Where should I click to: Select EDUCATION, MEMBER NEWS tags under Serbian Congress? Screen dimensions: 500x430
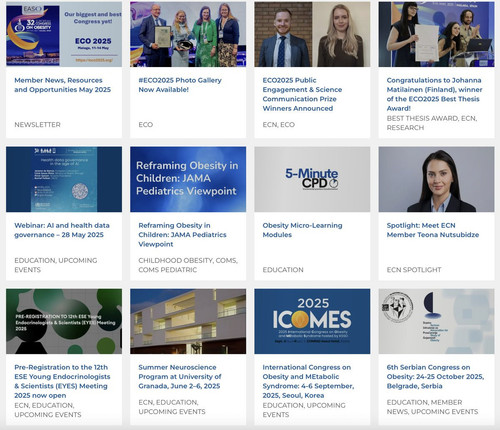pyautogui.click(x=432, y=407)
